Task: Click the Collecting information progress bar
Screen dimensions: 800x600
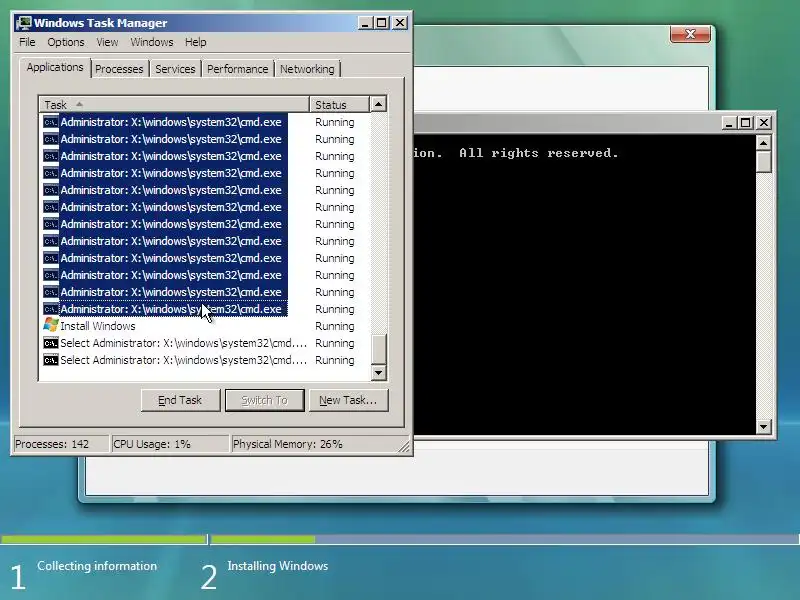Action: [x=104, y=539]
